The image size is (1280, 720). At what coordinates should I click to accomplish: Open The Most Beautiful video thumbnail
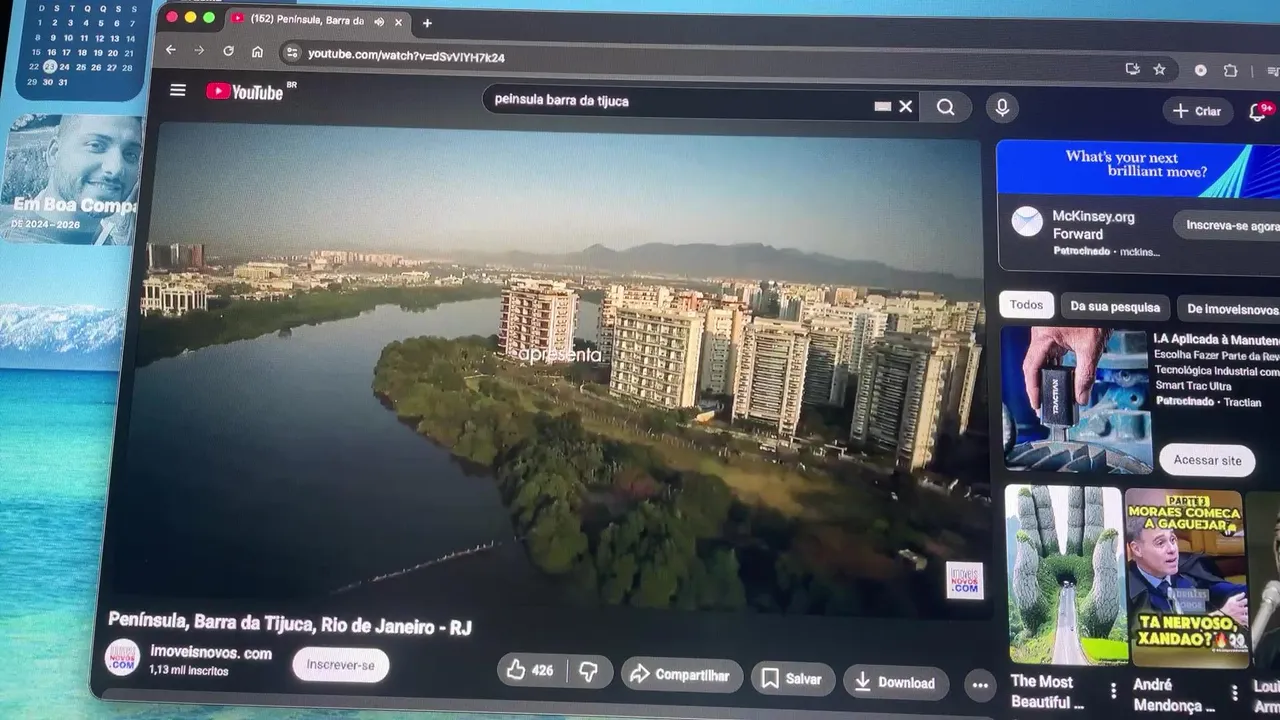(1065, 576)
